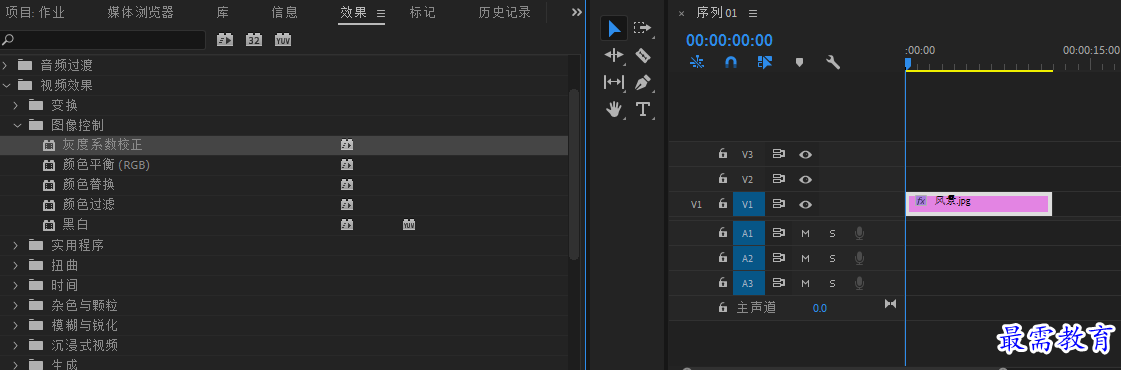Collapse the 图像控制 folder
The image size is (1121, 370).
pos(17,125)
